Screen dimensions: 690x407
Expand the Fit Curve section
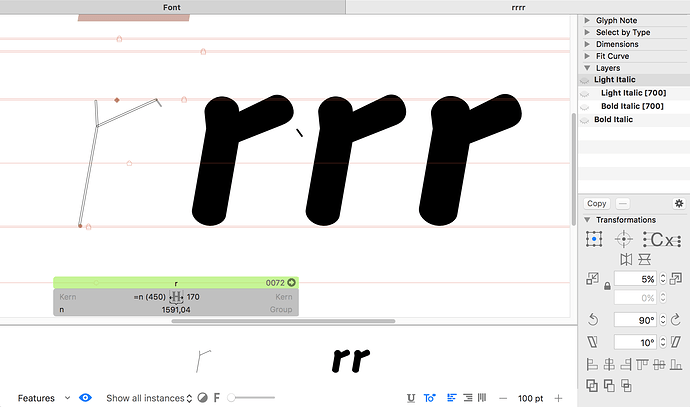[x=587, y=56]
